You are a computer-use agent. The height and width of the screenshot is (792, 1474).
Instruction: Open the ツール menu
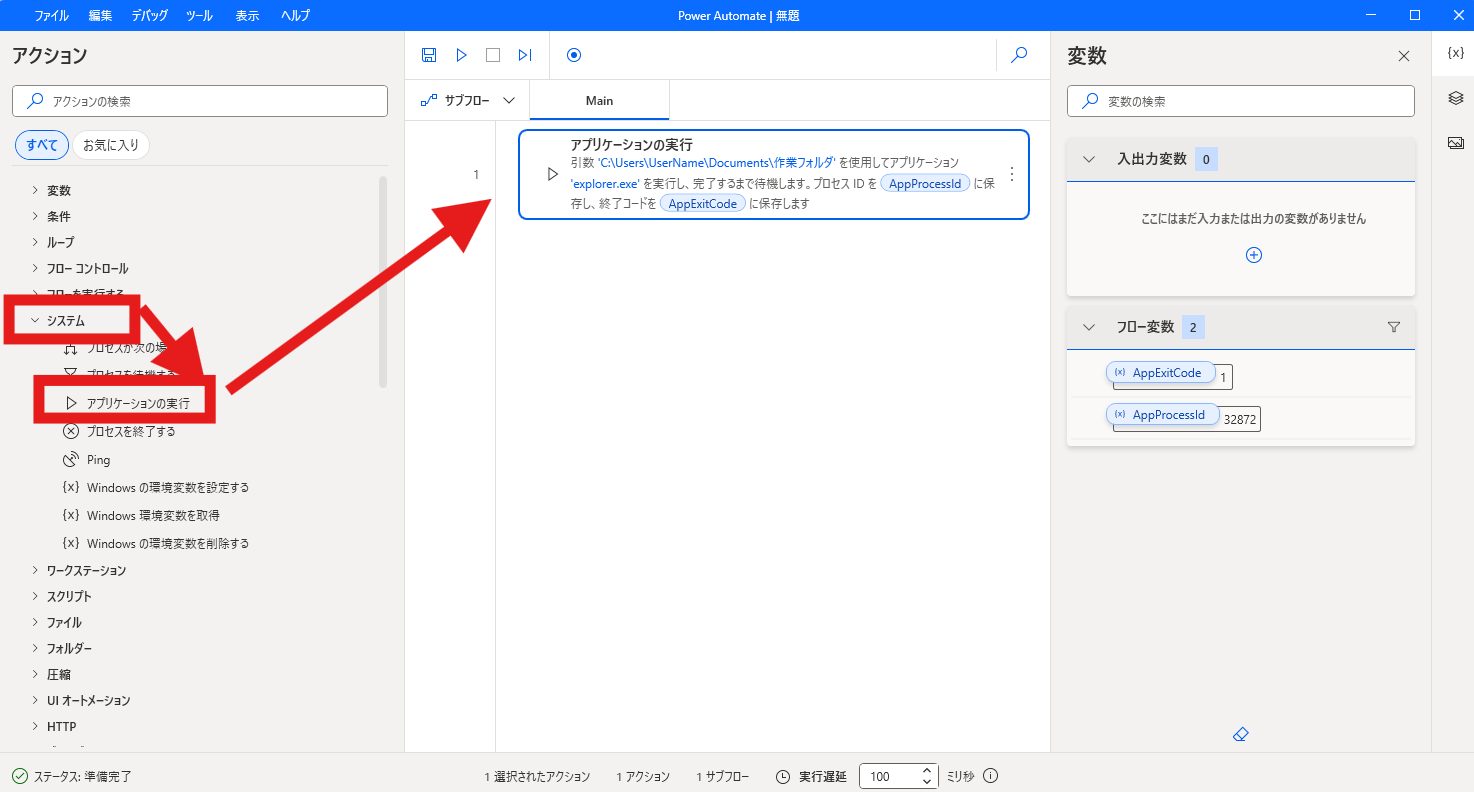[x=199, y=15]
